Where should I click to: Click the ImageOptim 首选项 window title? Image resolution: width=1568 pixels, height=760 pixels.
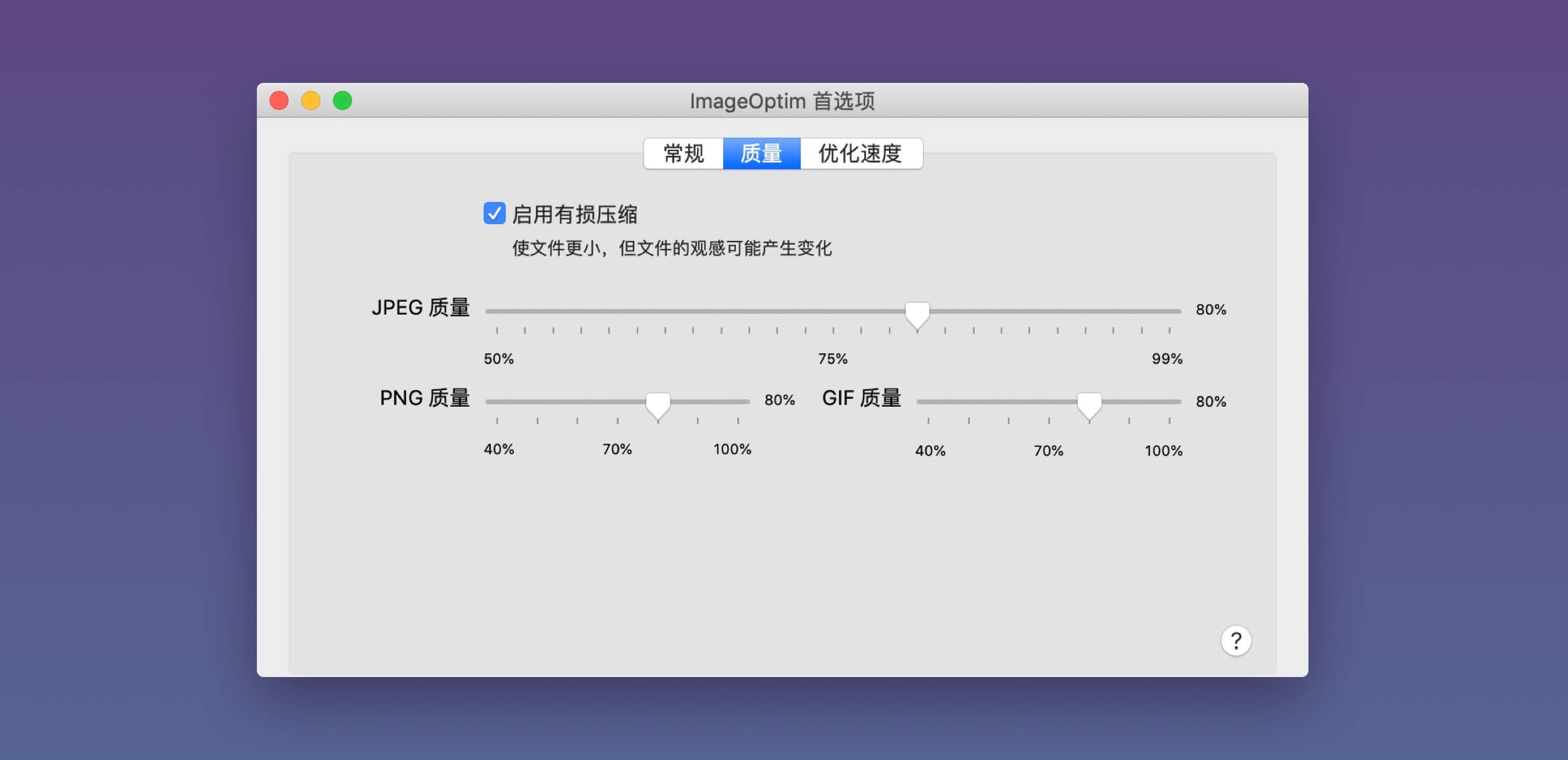(x=782, y=101)
